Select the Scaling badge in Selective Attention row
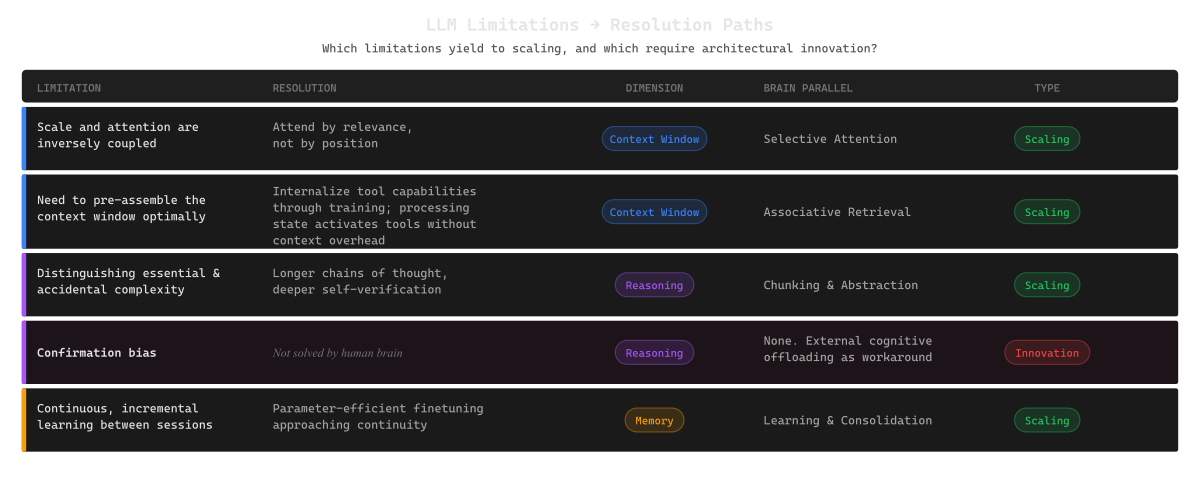 pyautogui.click(x=1047, y=139)
